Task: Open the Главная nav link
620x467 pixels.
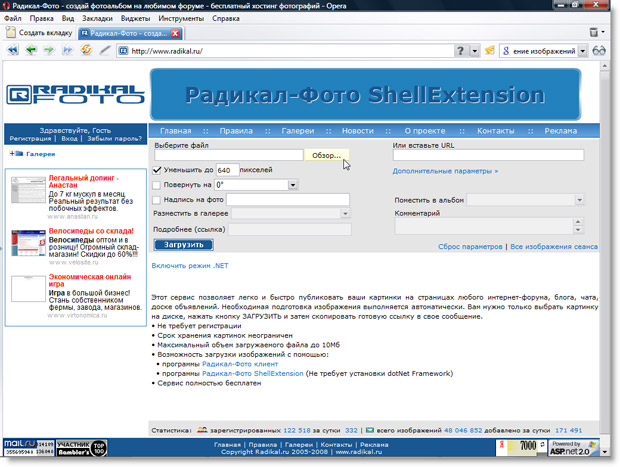Action: click(x=176, y=131)
